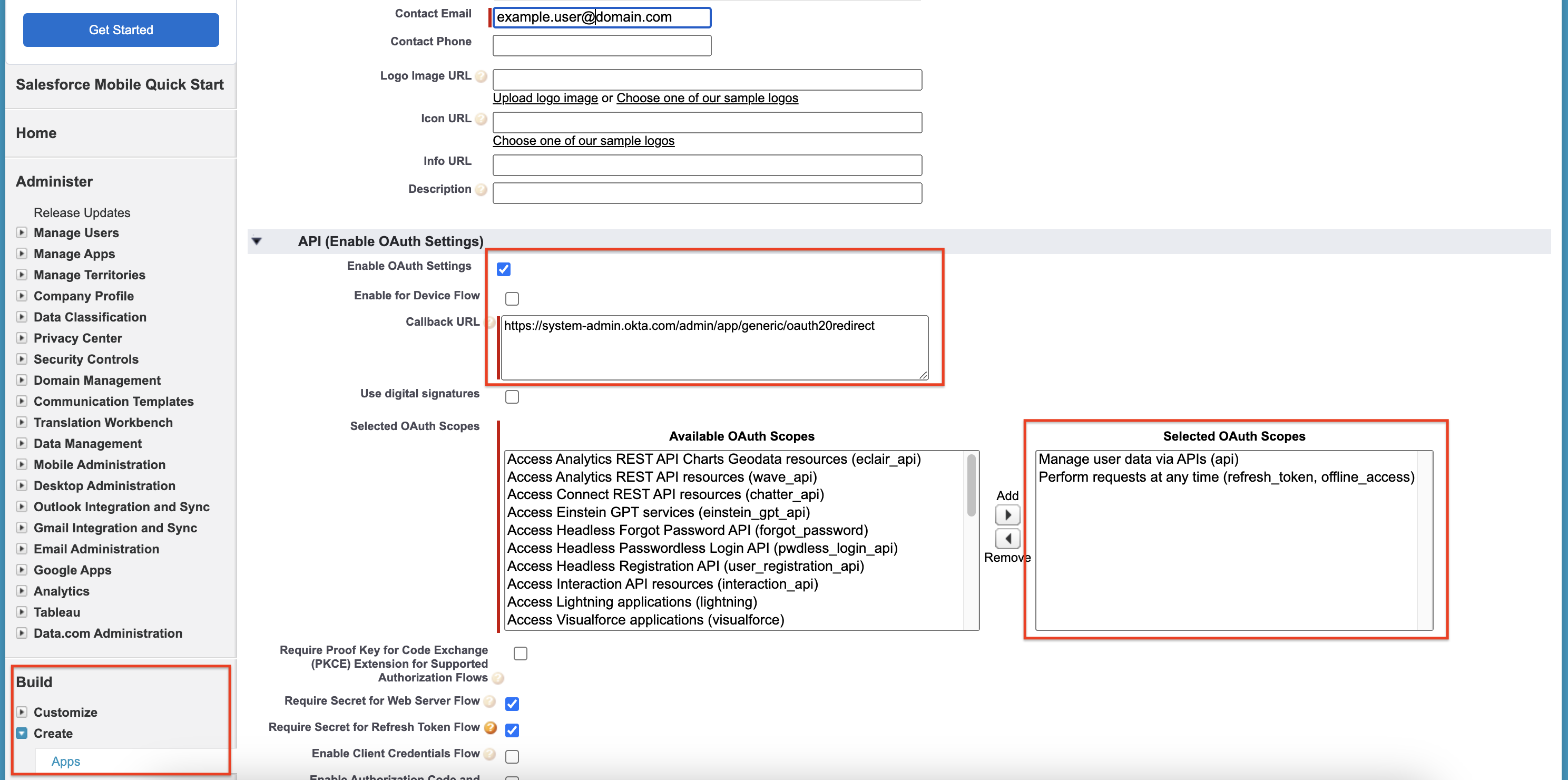Viewport: 1568px width, 780px height.
Task: Click the PKCE Extension help icon
Action: pos(498,678)
